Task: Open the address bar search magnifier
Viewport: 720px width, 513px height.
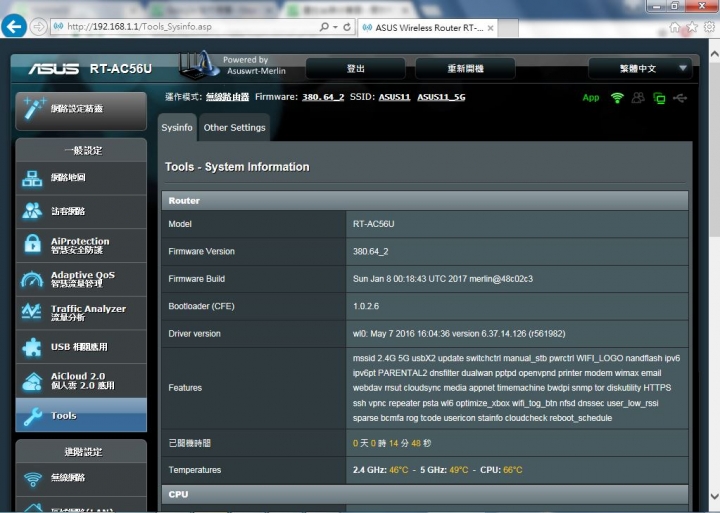Action: click(324, 27)
